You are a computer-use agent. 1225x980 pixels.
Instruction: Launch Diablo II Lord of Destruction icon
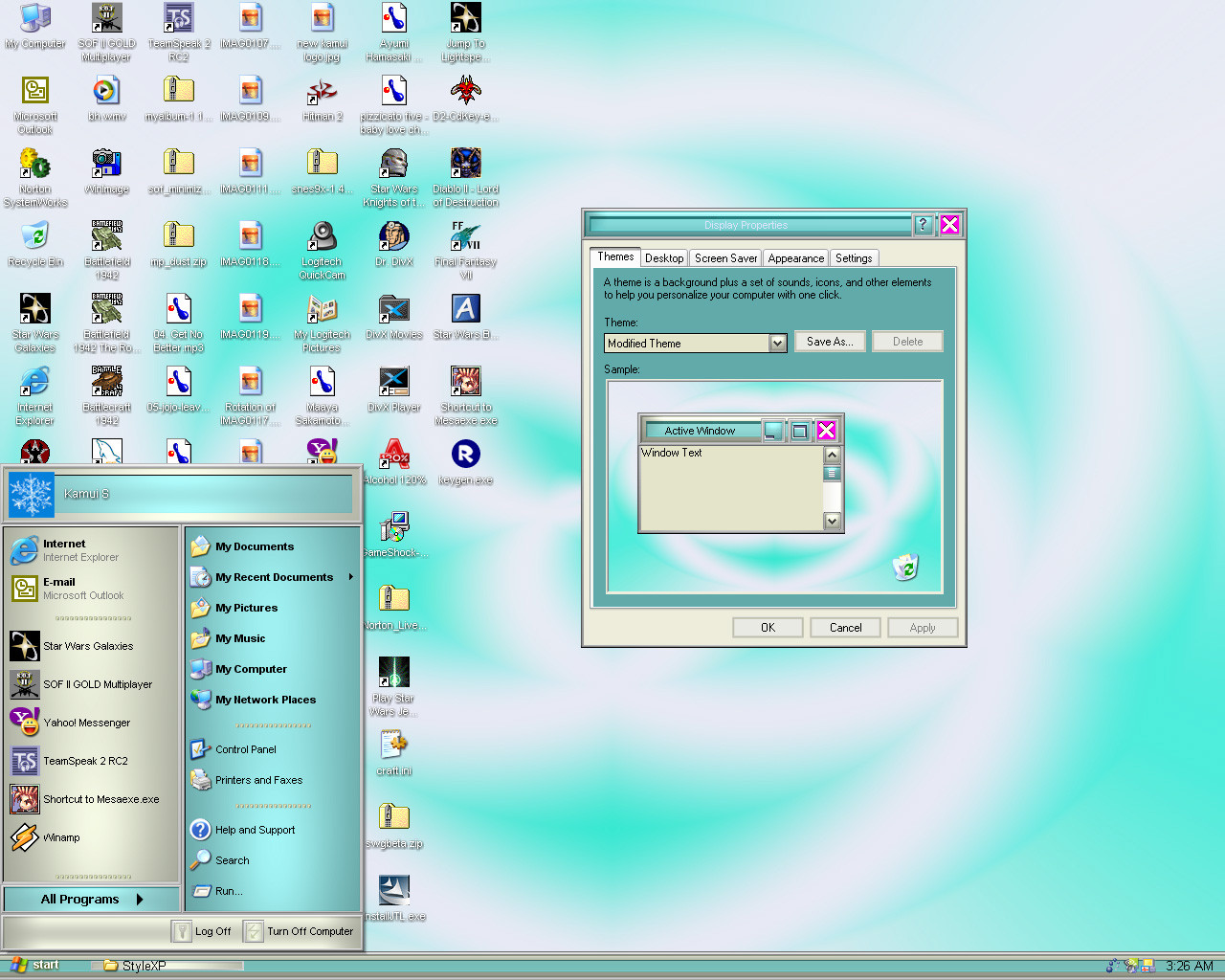point(466,178)
